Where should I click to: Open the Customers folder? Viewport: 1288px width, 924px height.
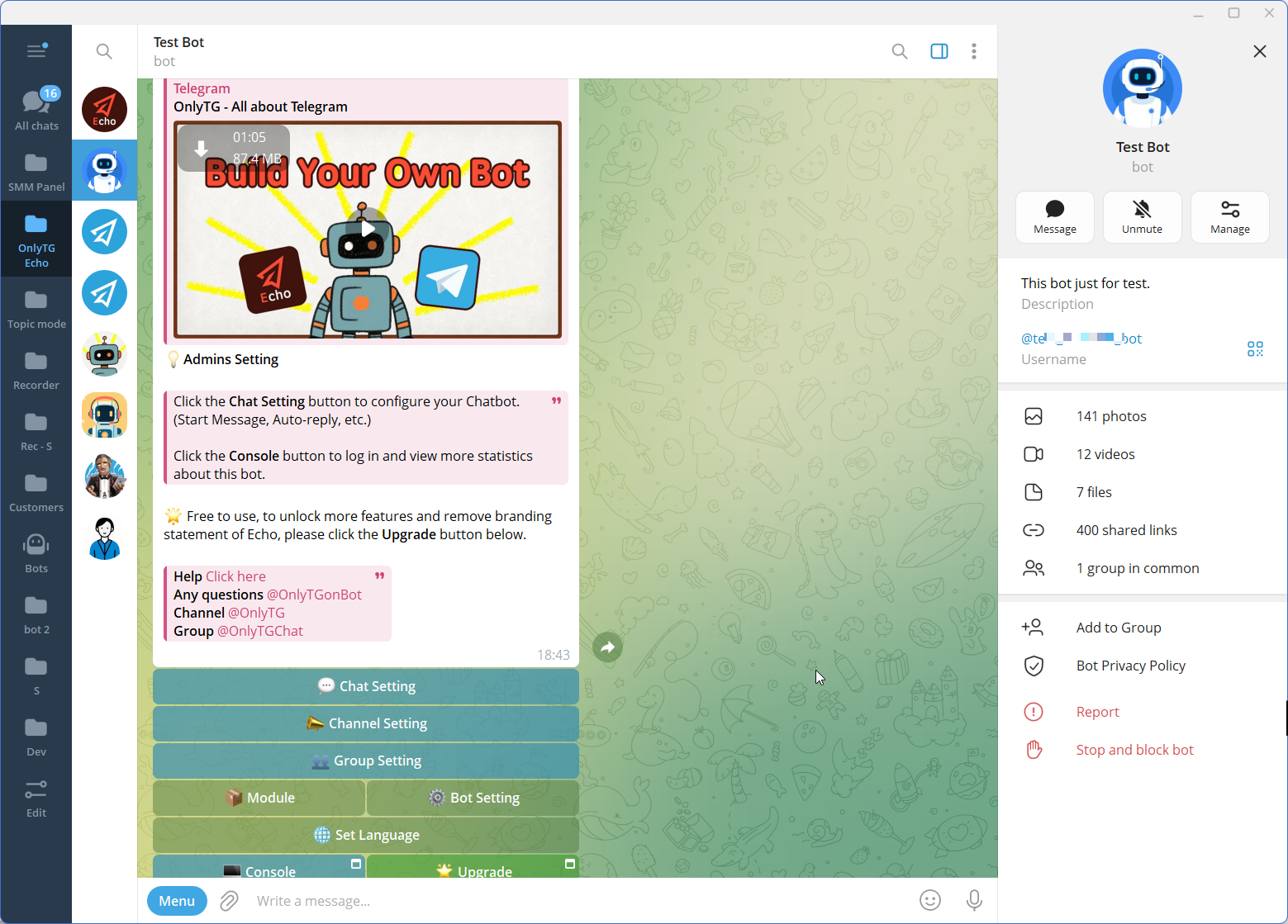coord(36,492)
